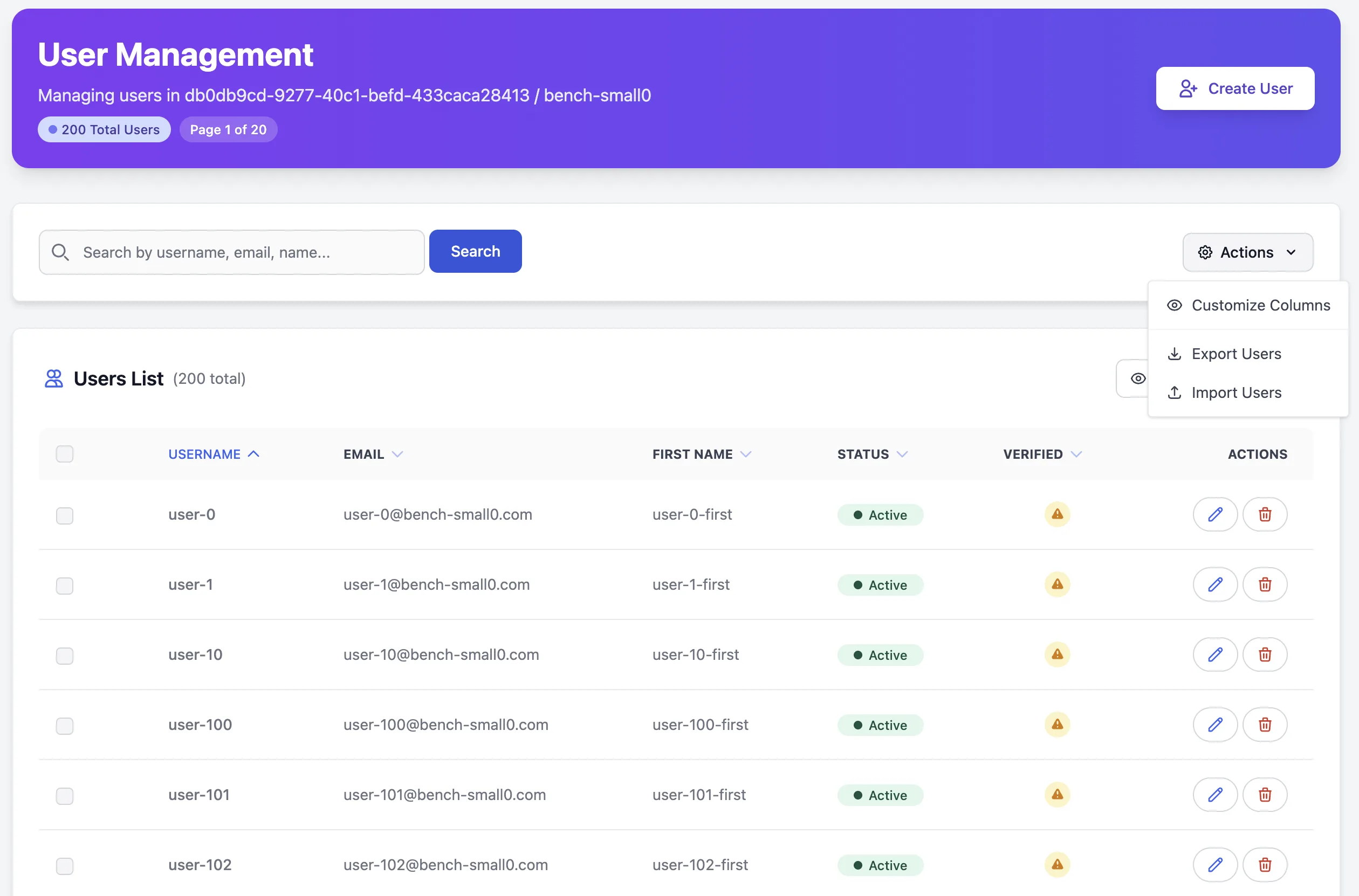Open the EMAIL column sort dropdown

[398, 454]
